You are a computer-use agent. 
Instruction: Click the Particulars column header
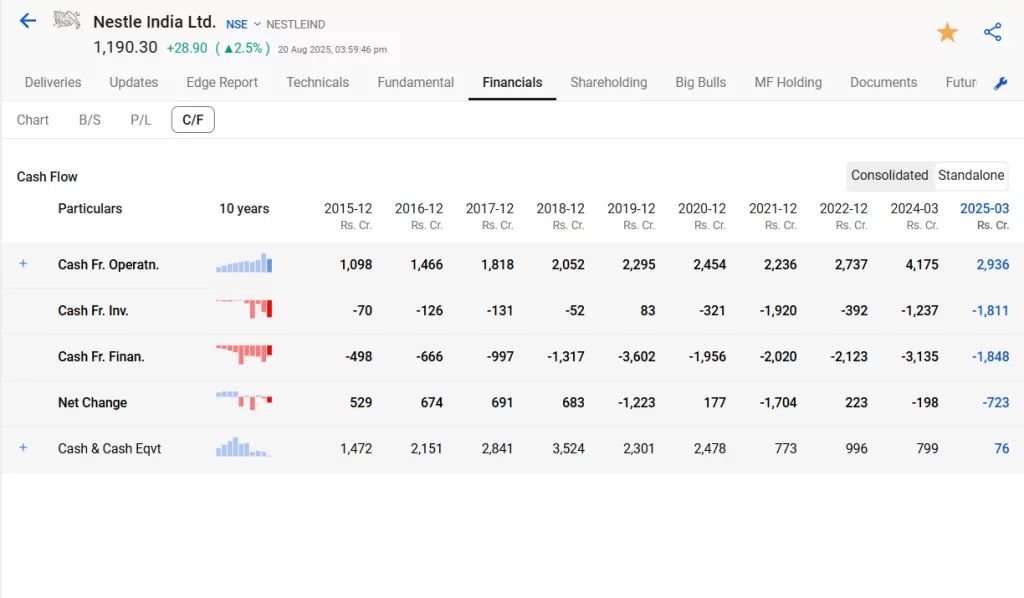point(90,208)
